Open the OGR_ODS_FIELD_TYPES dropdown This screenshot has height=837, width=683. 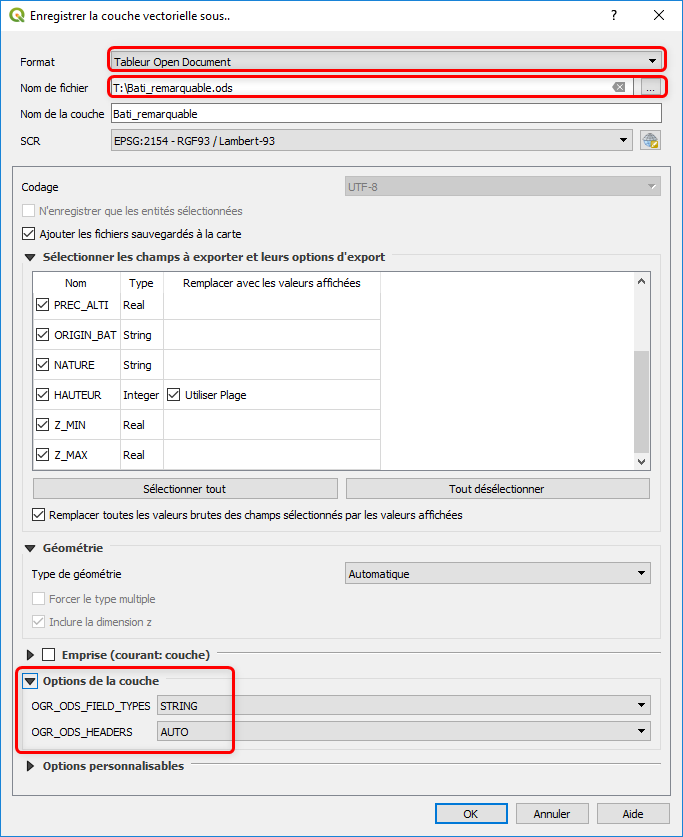pos(403,706)
